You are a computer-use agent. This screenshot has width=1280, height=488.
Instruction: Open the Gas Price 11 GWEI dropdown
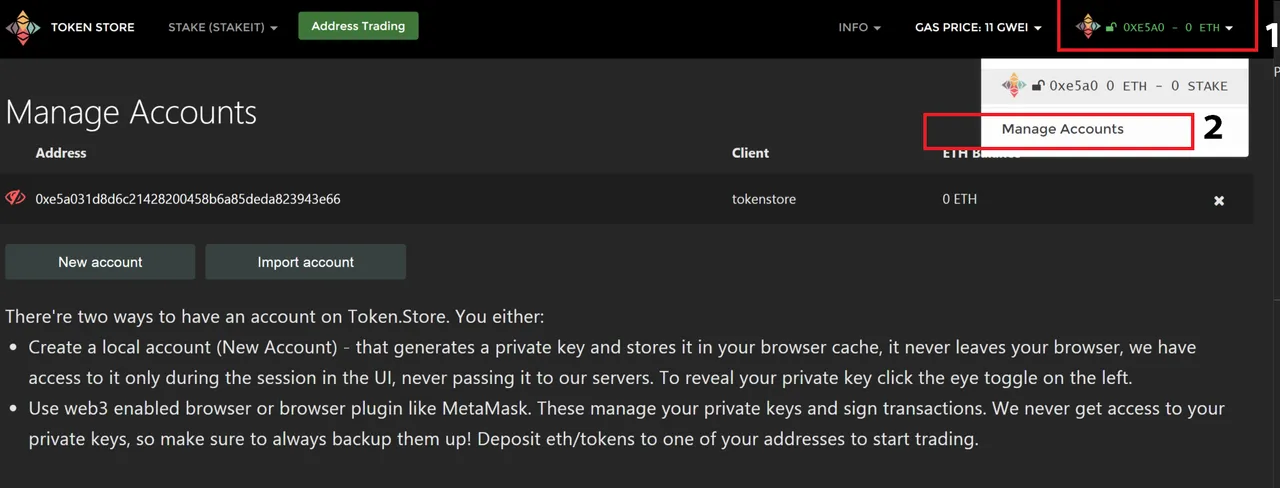point(979,27)
